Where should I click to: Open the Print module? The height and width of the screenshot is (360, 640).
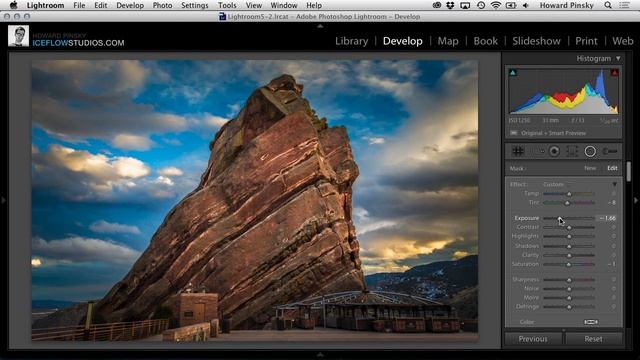point(586,41)
